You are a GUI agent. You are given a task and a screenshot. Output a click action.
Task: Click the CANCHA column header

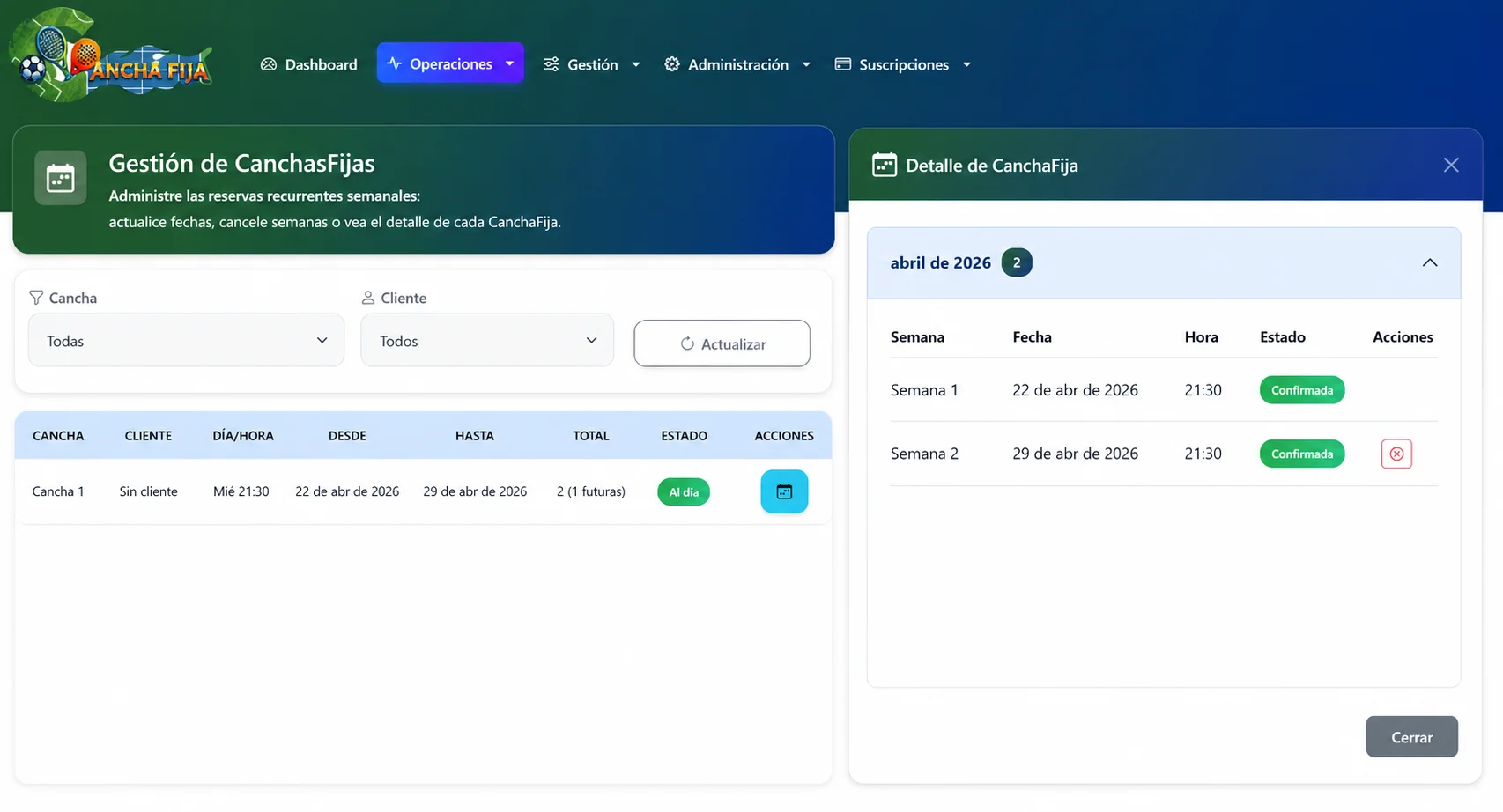(58, 435)
